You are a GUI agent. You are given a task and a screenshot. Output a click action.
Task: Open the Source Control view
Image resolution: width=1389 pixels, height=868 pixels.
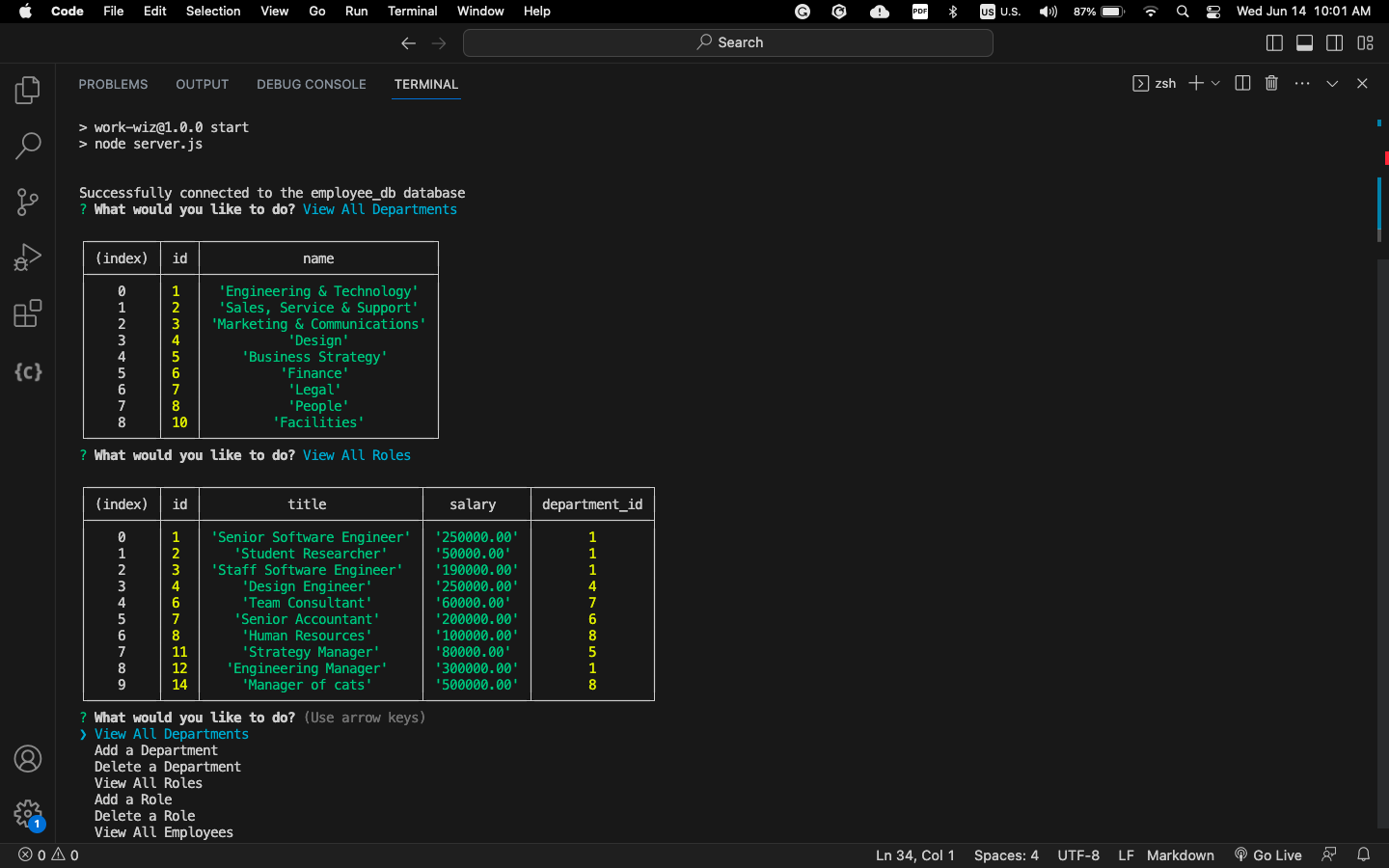click(x=28, y=202)
